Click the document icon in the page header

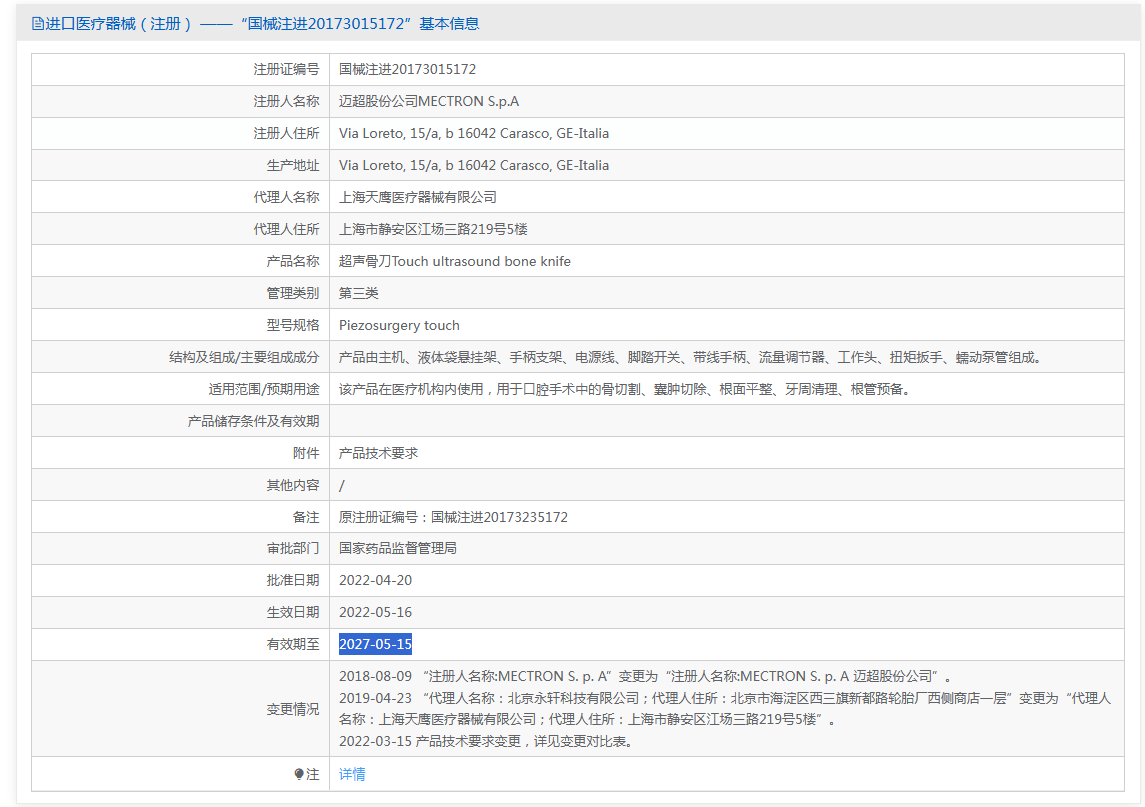click(38, 23)
